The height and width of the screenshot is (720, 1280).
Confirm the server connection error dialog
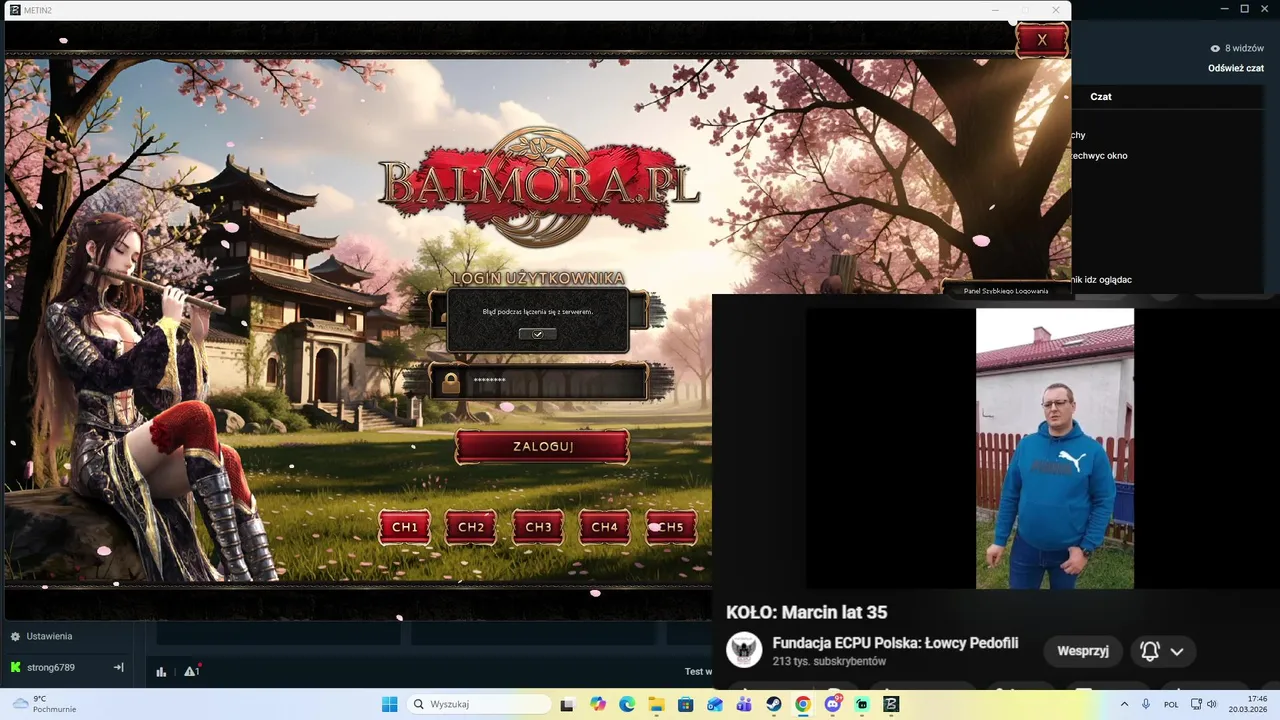click(x=537, y=334)
